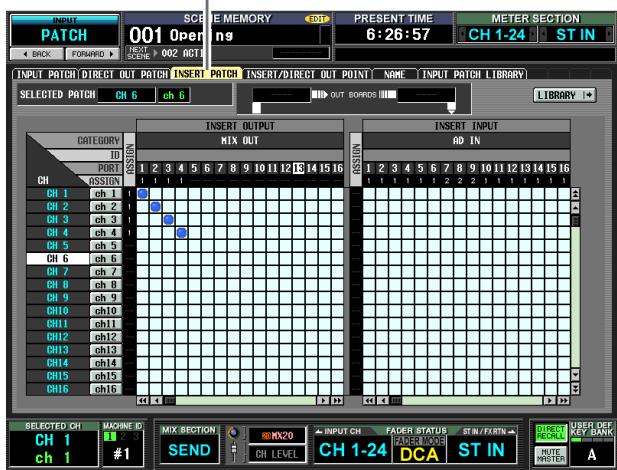Click the BACK navigation button
The width and height of the screenshot is (617, 470).
click(x=37, y=54)
